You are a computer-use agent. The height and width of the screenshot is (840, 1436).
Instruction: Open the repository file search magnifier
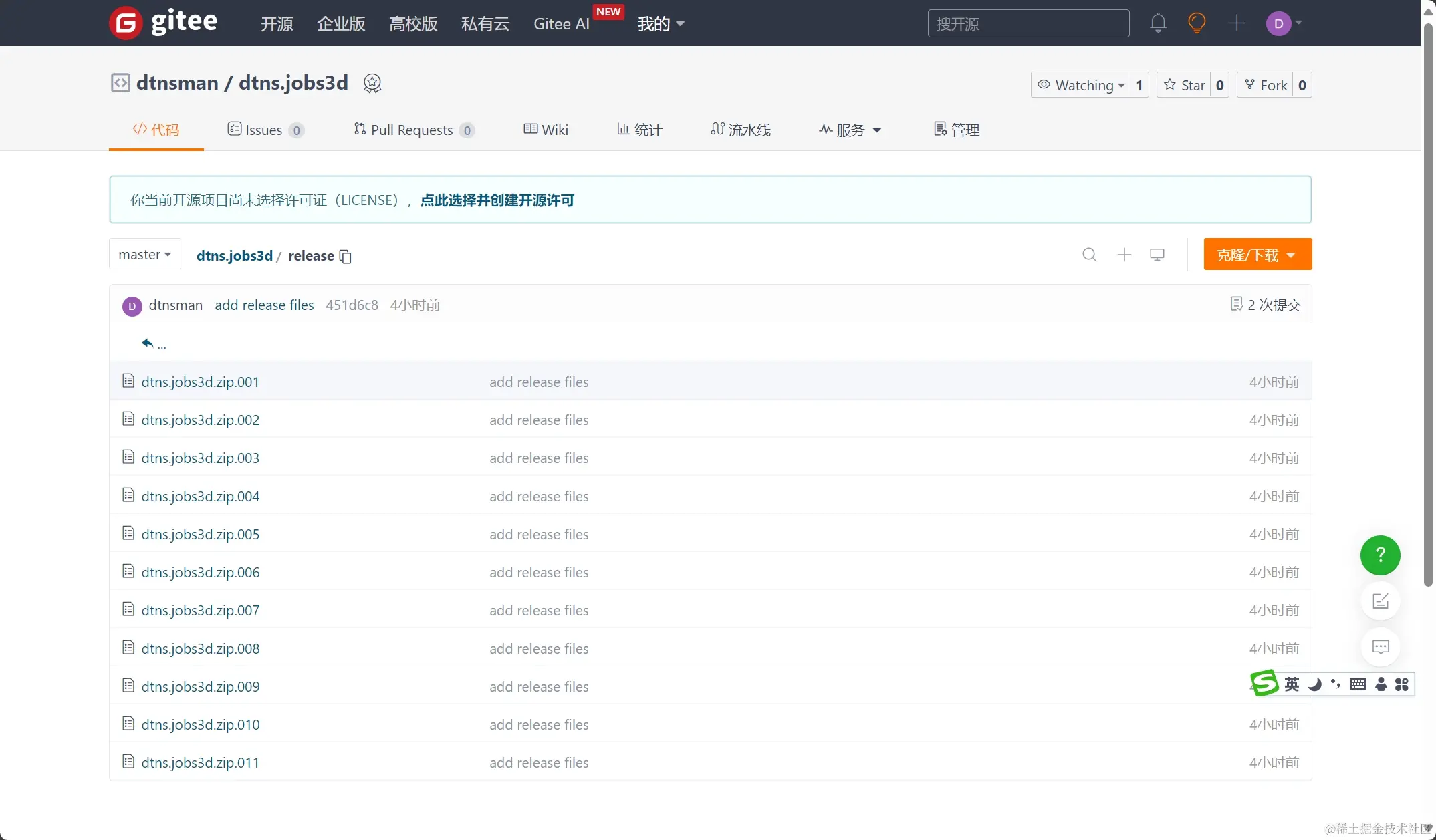(x=1089, y=255)
